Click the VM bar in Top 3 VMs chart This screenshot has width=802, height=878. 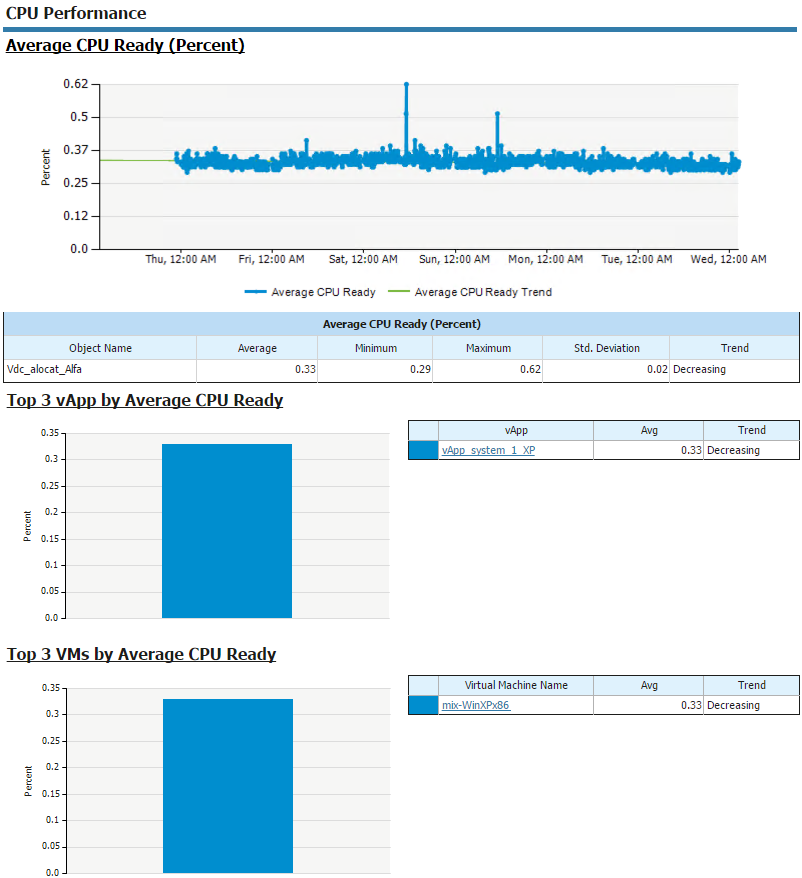click(228, 786)
